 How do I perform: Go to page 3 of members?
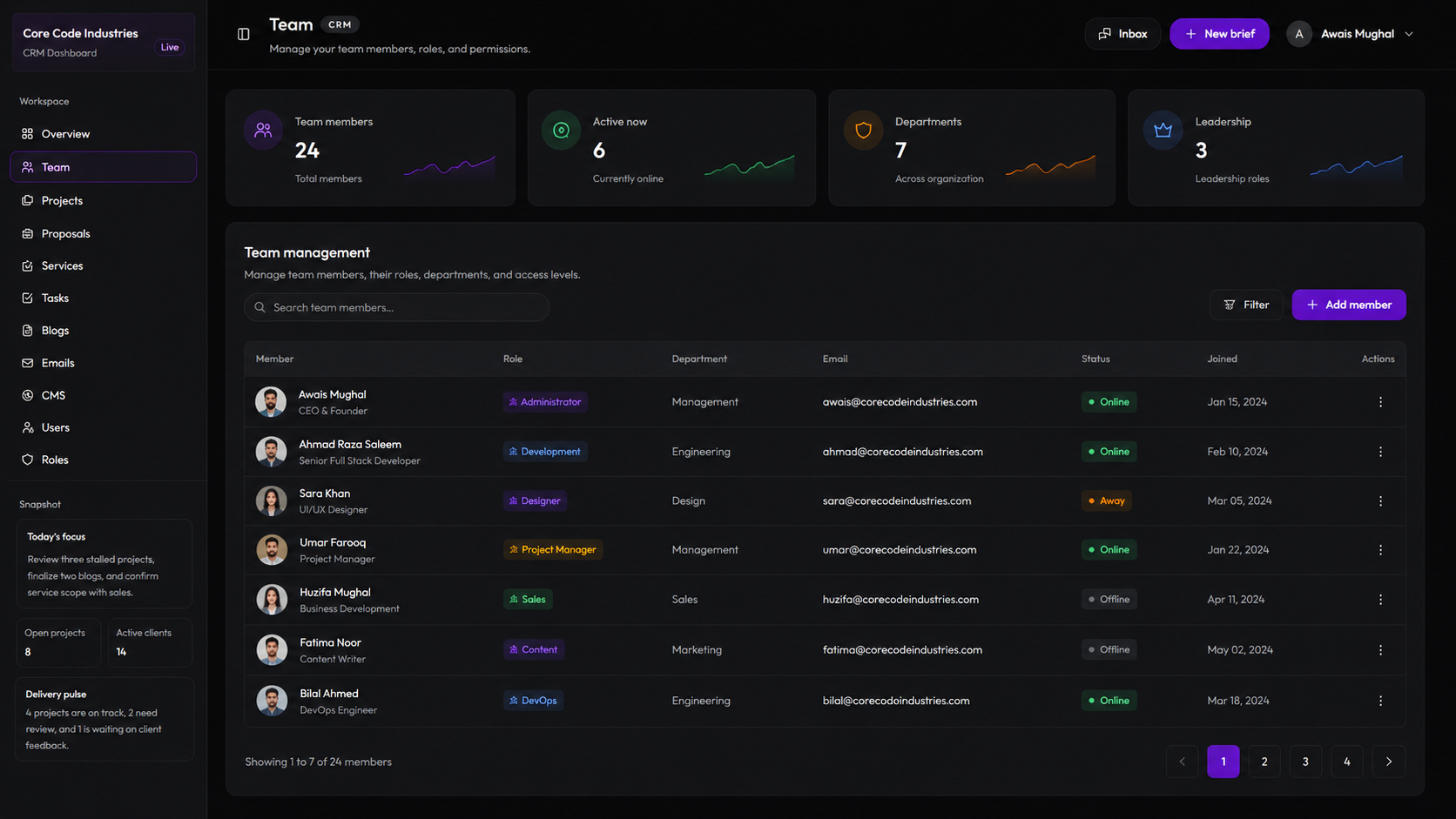(1305, 762)
